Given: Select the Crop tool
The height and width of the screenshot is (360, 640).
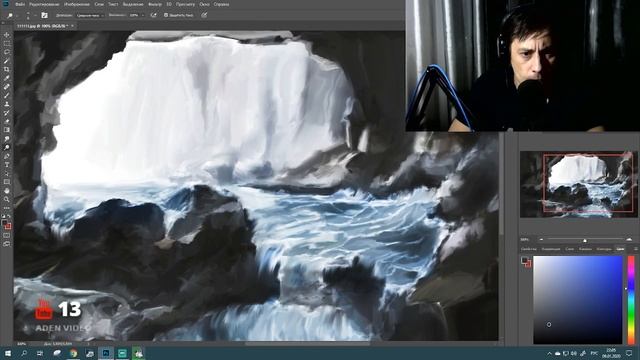Looking at the screenshot, I should coord(7,69).
